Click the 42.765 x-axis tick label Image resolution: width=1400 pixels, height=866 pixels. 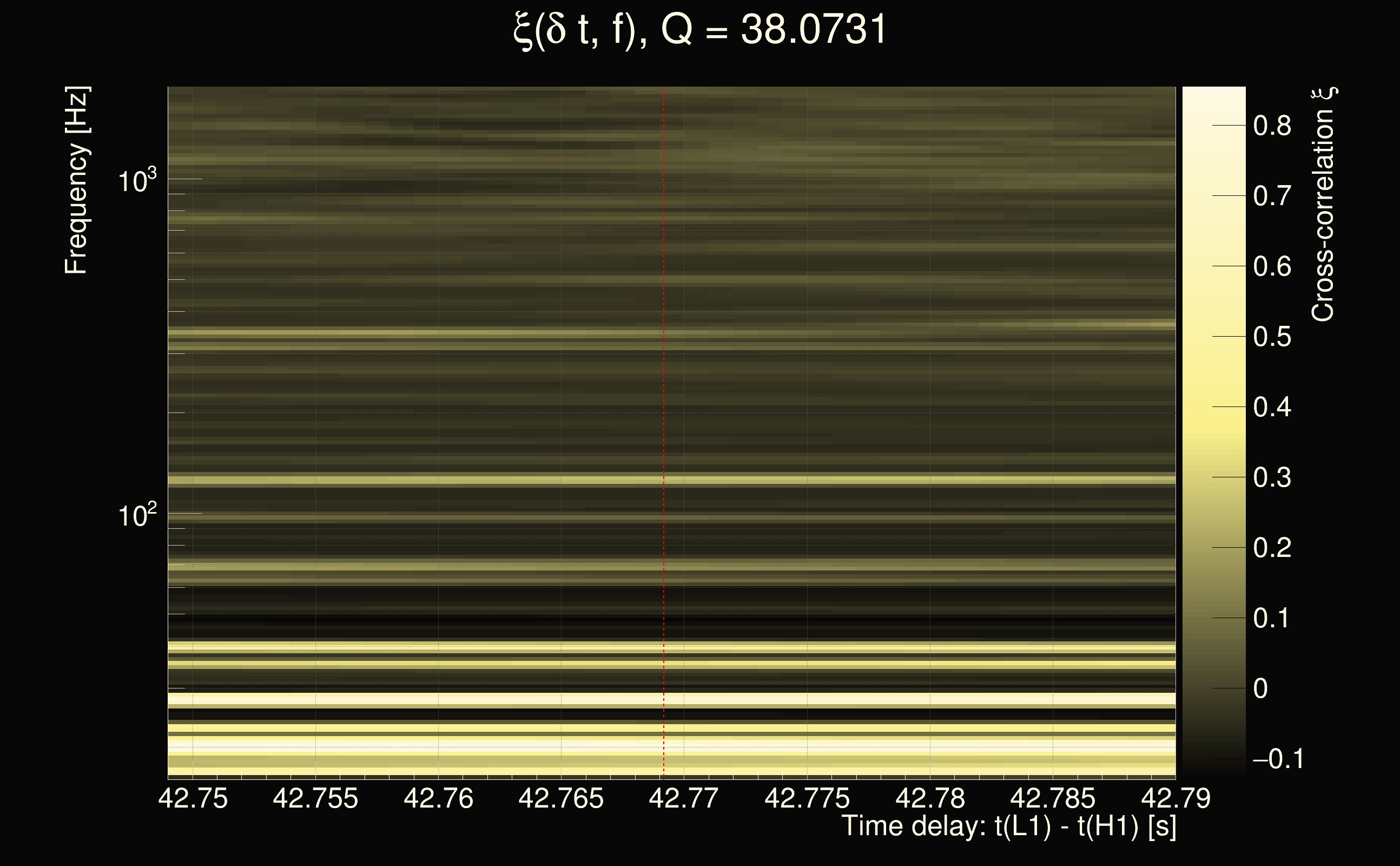tap(561, 798)
